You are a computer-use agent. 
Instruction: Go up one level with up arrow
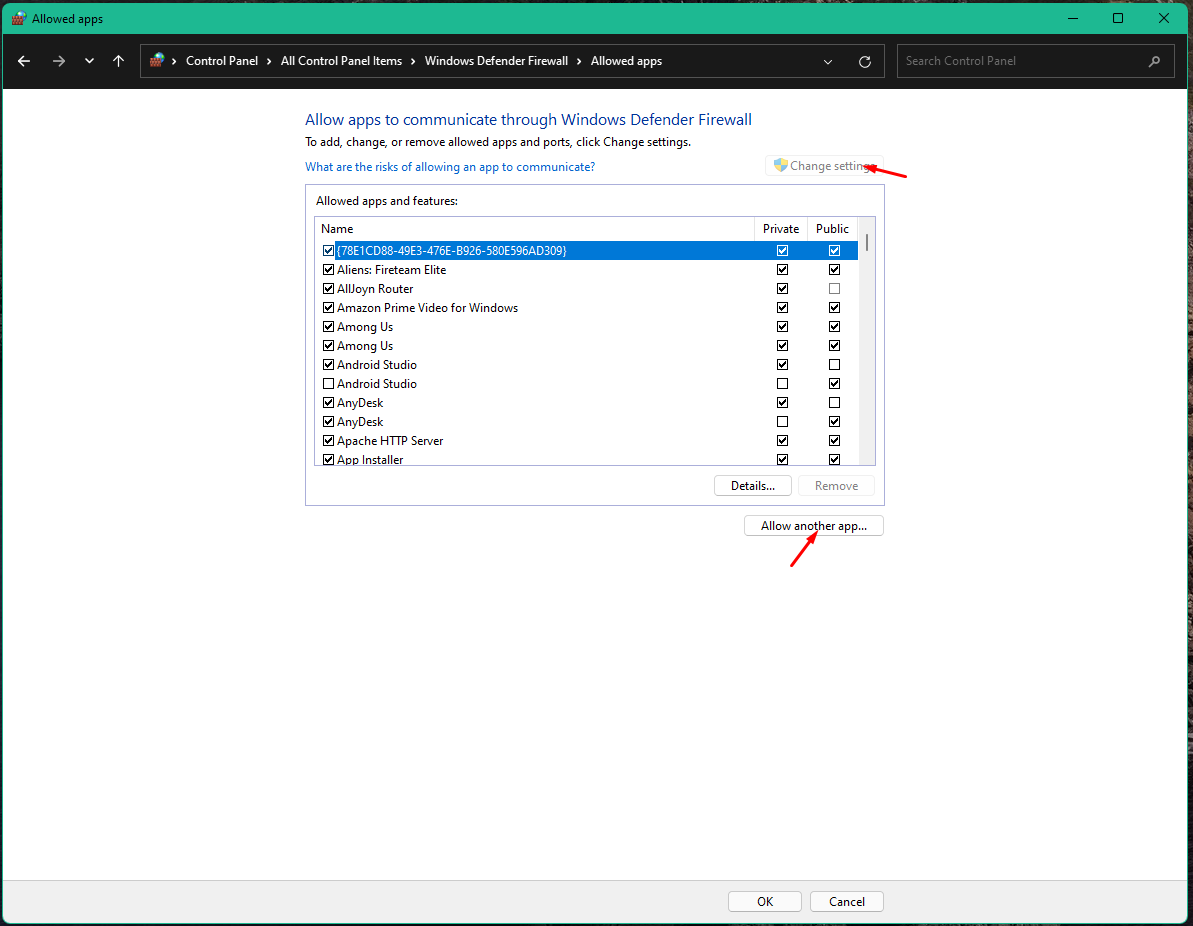[118, 61]
